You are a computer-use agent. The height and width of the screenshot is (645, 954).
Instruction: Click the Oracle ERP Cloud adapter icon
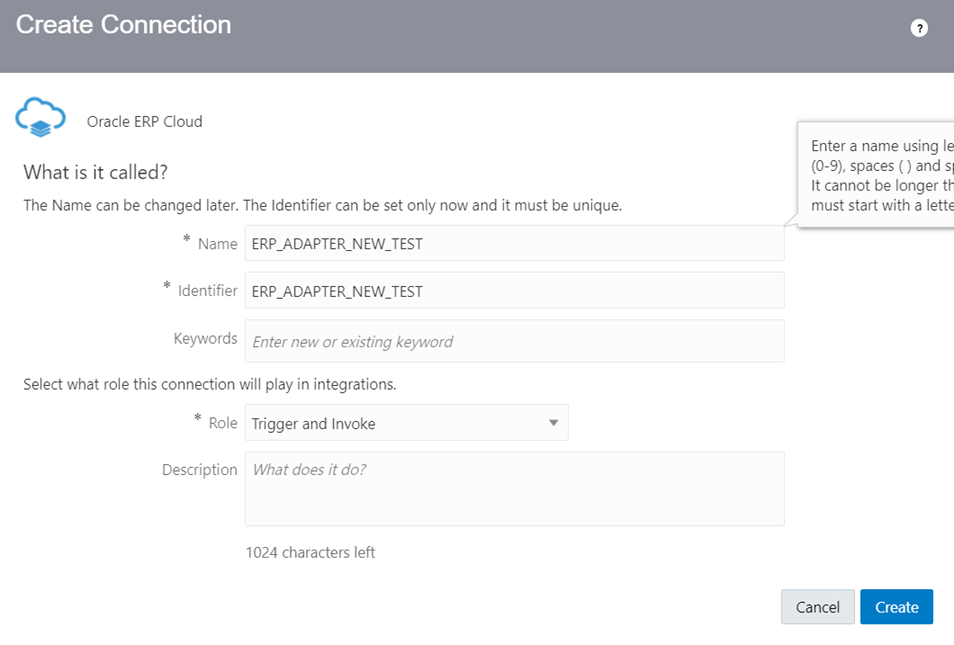pyautogui.click(x=40, y=117)
